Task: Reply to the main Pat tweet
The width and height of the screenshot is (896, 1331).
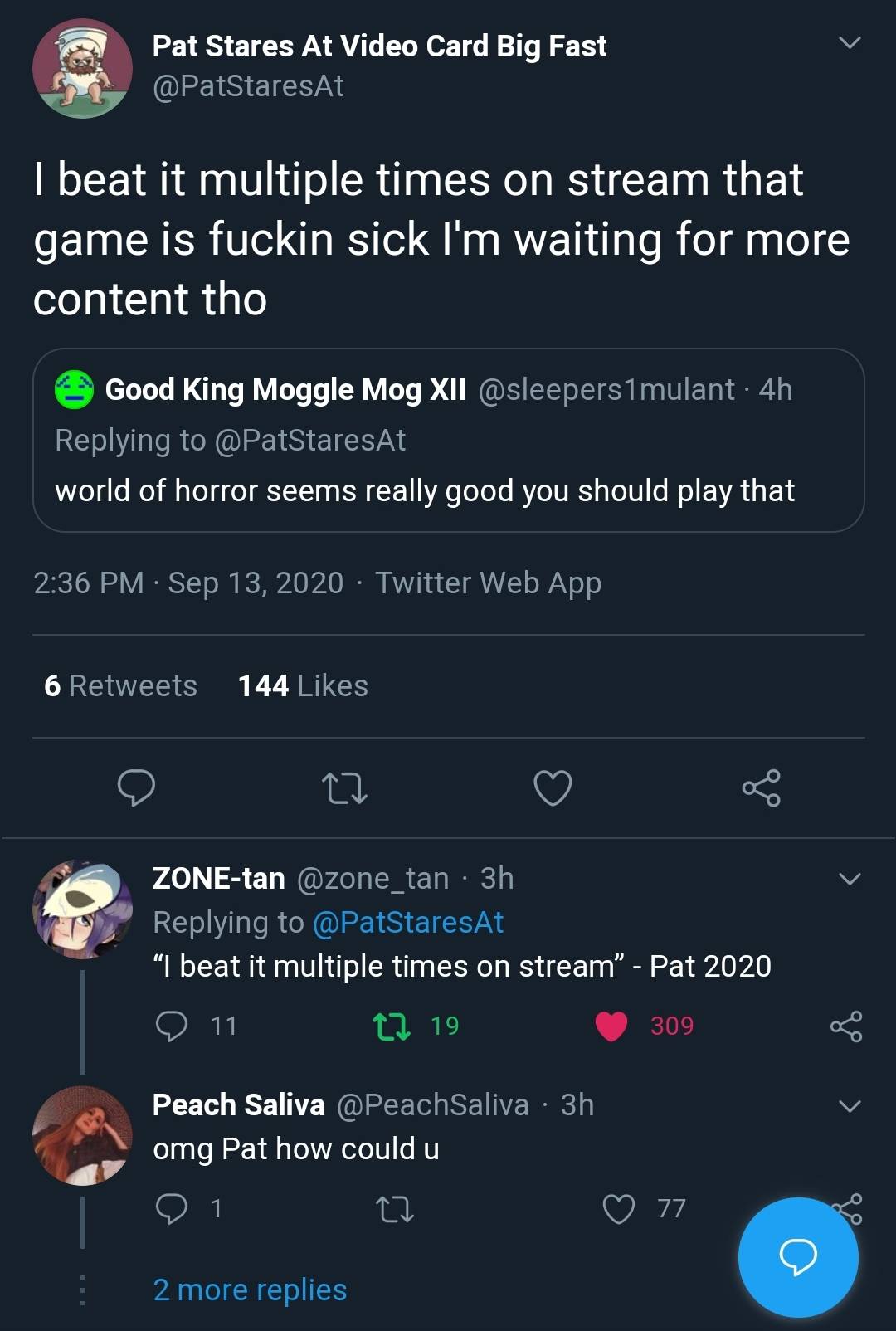Action: click(137, 787)
